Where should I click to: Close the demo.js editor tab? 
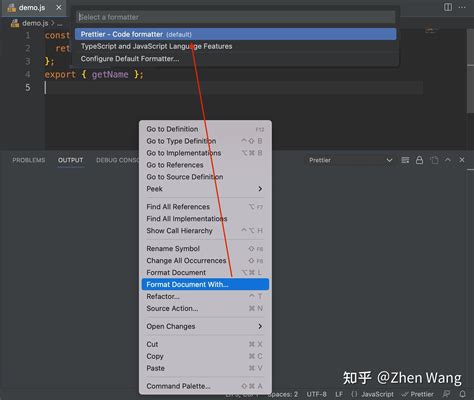(59, 7)
